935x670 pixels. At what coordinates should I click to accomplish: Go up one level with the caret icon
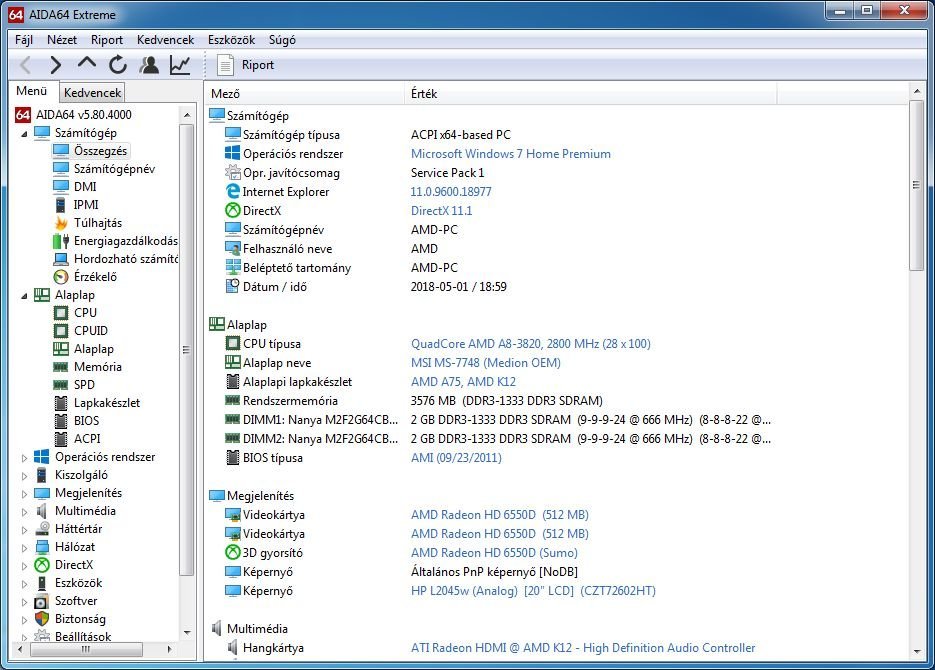[86, 63]
